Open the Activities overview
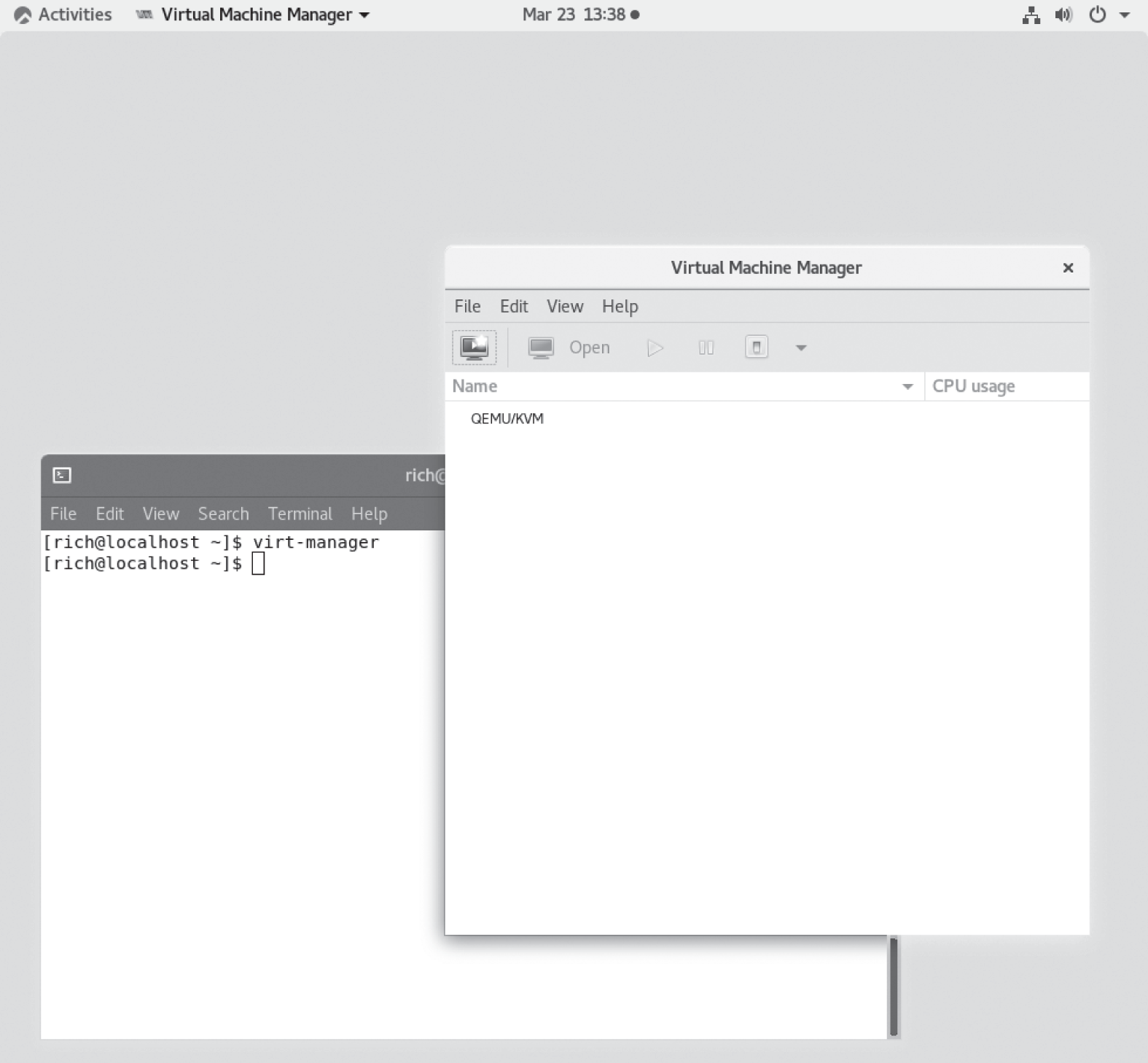The height and width of the screenshot is (1063, 1148). [x=63, y=15]
